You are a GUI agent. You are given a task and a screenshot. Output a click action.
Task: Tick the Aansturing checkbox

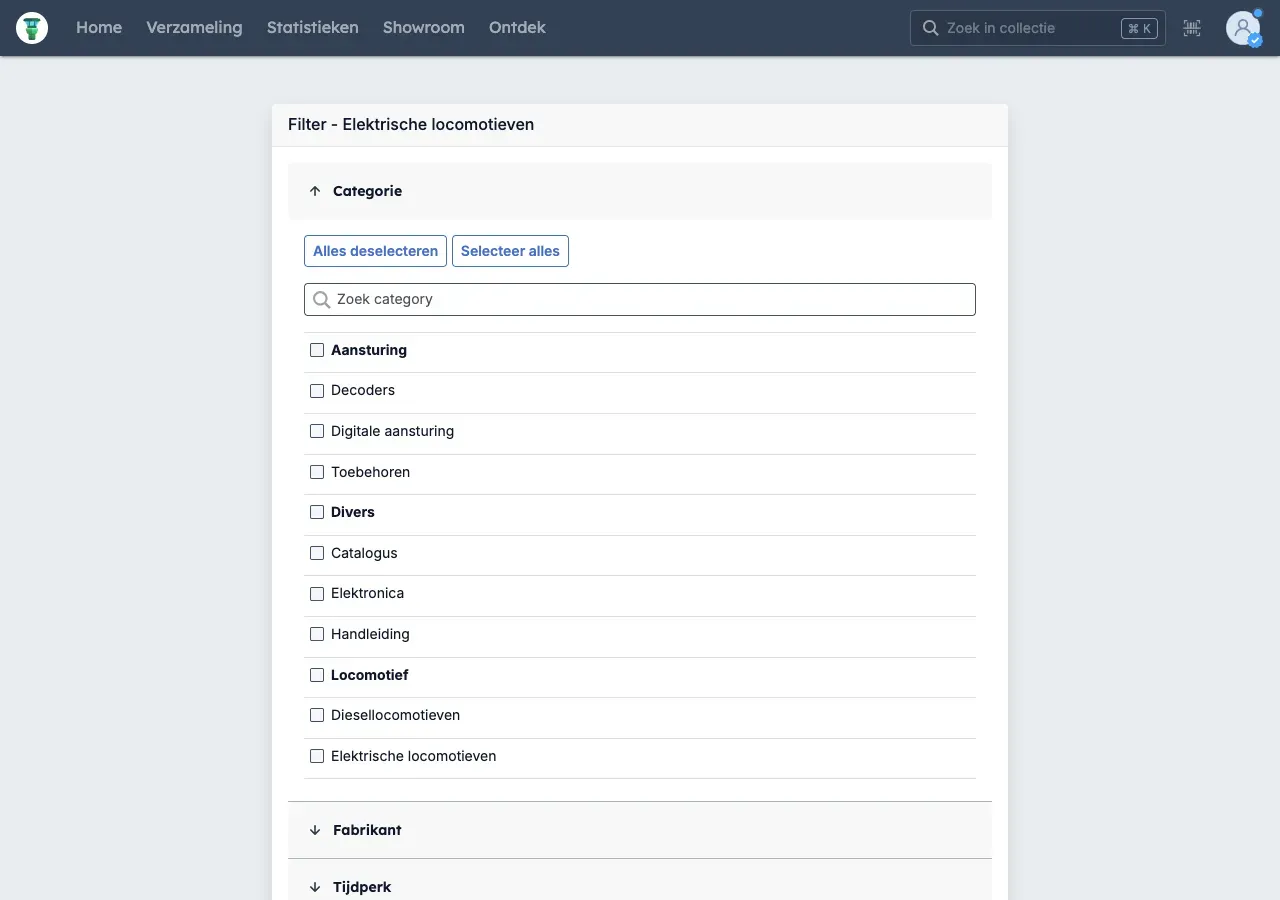click(317, 350)
